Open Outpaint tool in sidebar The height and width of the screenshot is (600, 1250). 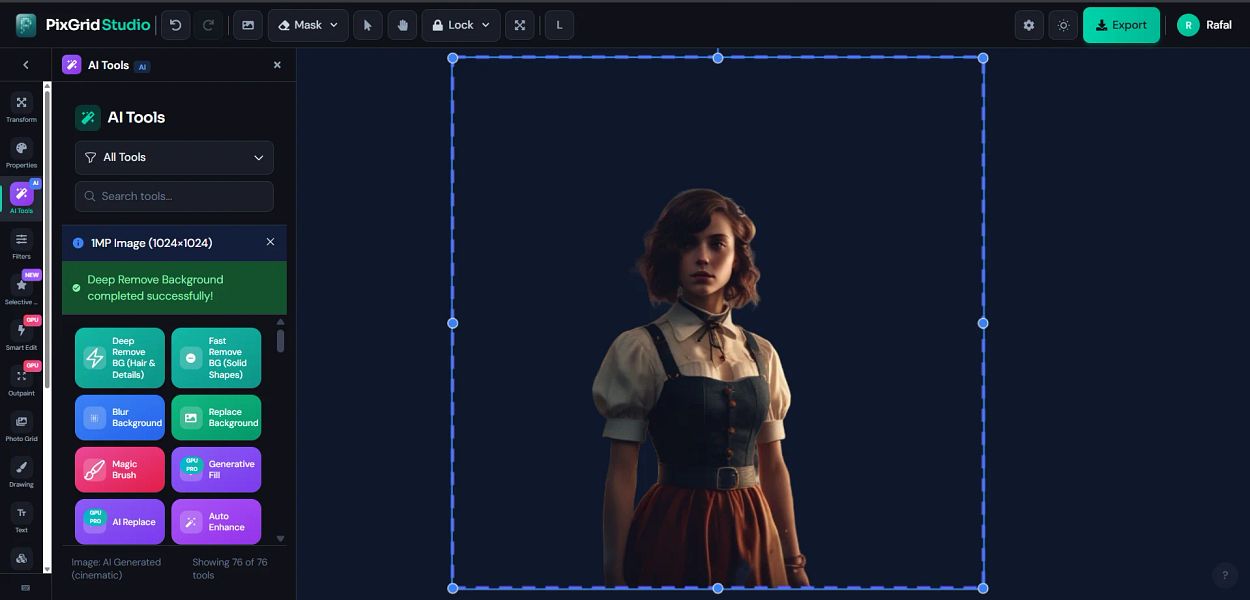click(21, 381)
